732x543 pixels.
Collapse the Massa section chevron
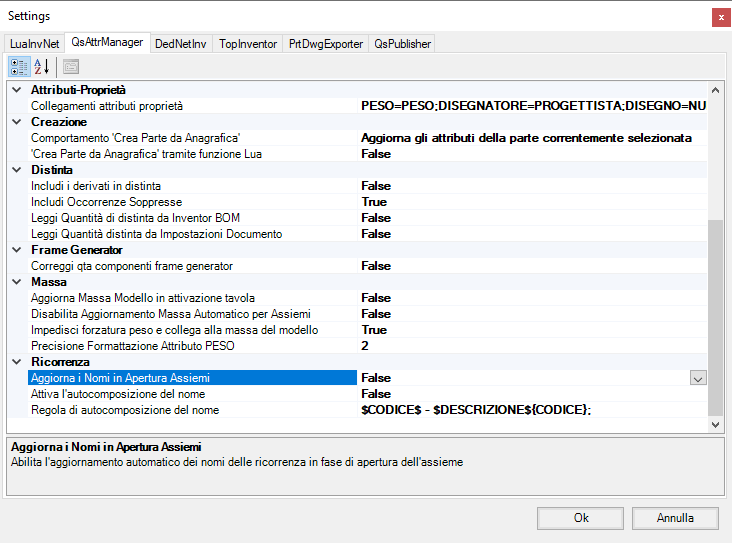click(x=17, y=282)
